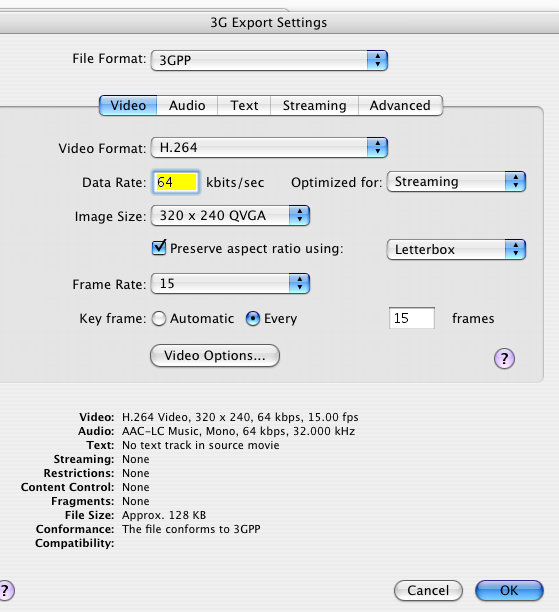Viewport: 559px width, 612px height.
Task: Open the Frame Rate dropdown showing 15
Action: 230,283
